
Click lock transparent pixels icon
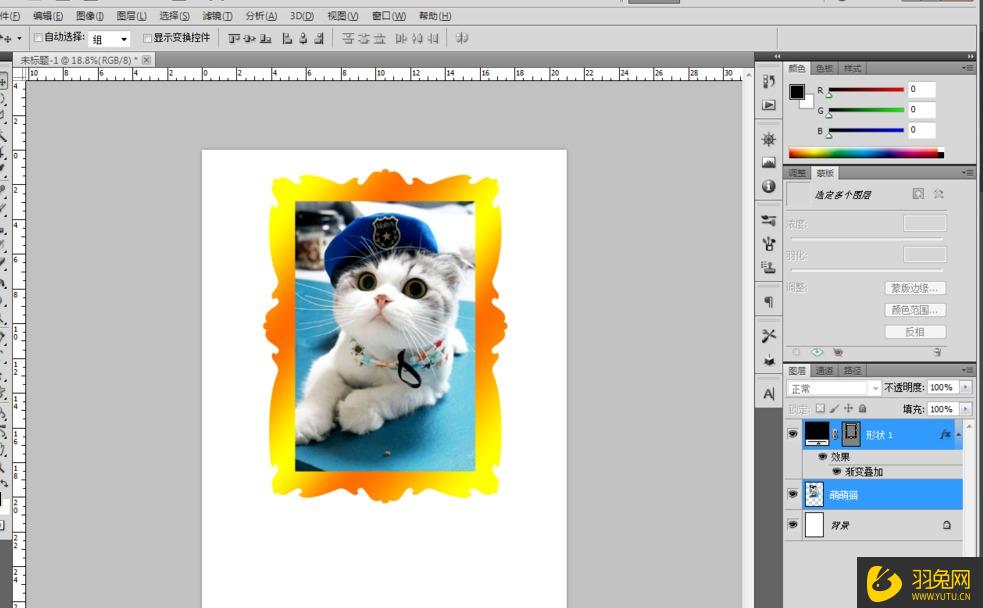point(820,409)
